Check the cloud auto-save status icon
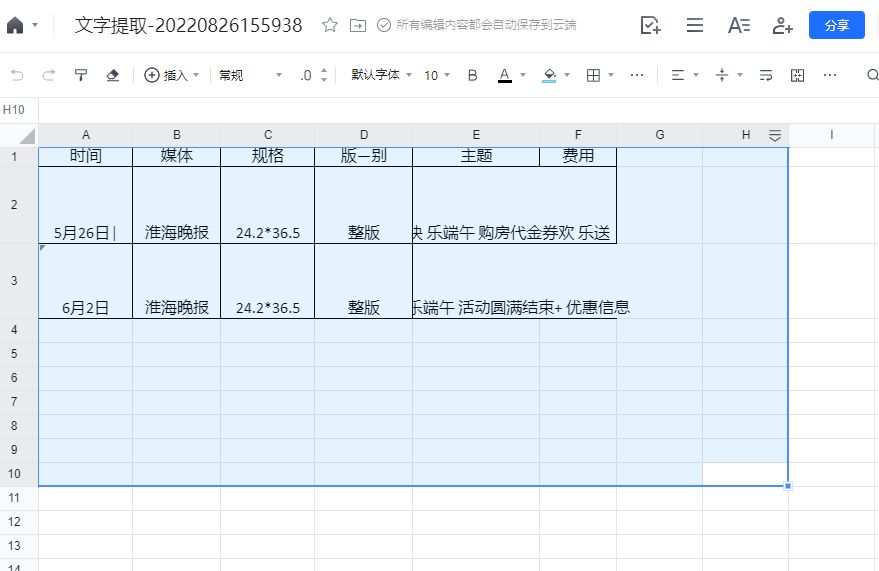The width and height of the screenshot is (879, 571). coord(384,25)
